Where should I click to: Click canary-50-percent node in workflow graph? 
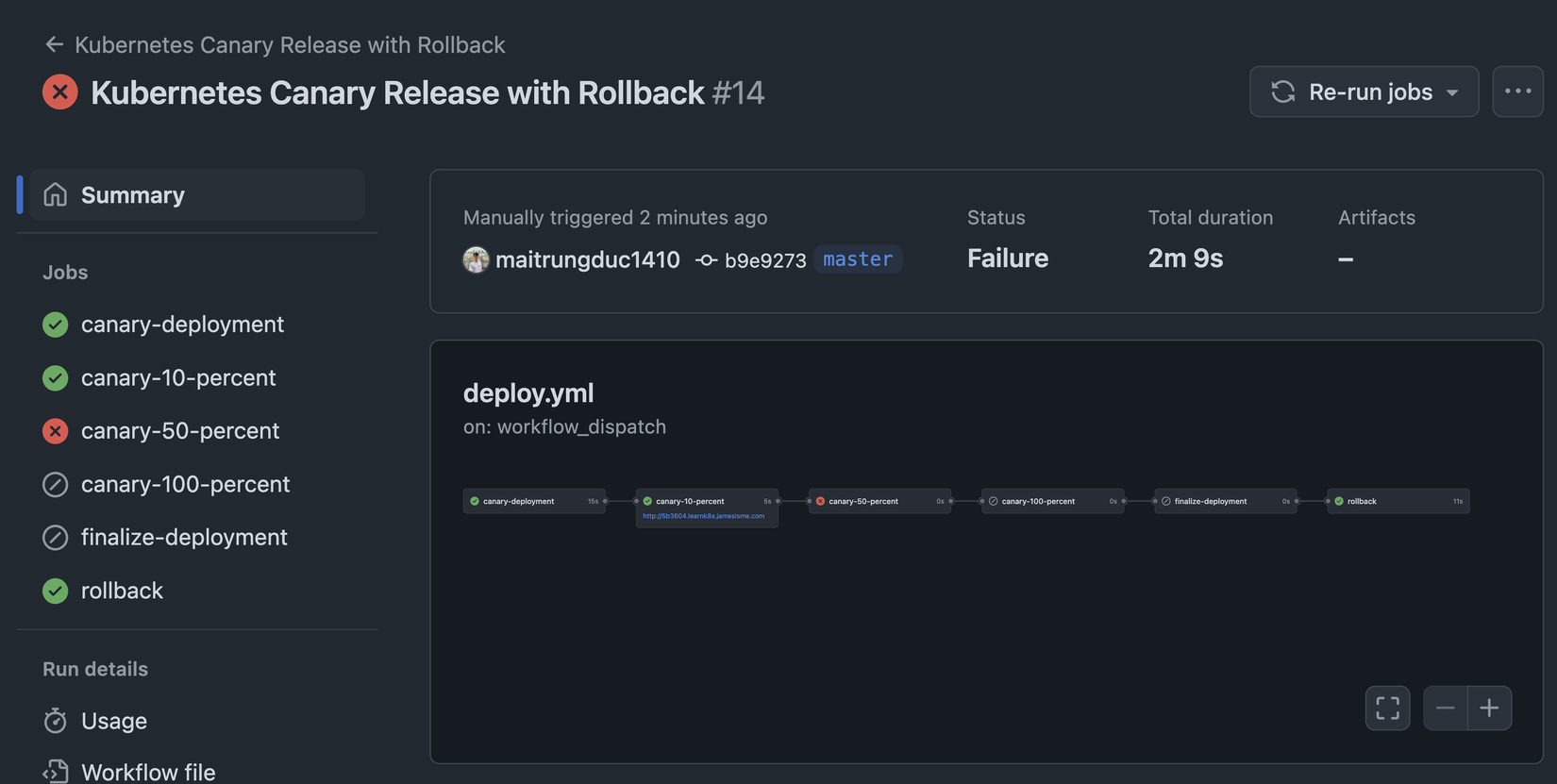880,501
